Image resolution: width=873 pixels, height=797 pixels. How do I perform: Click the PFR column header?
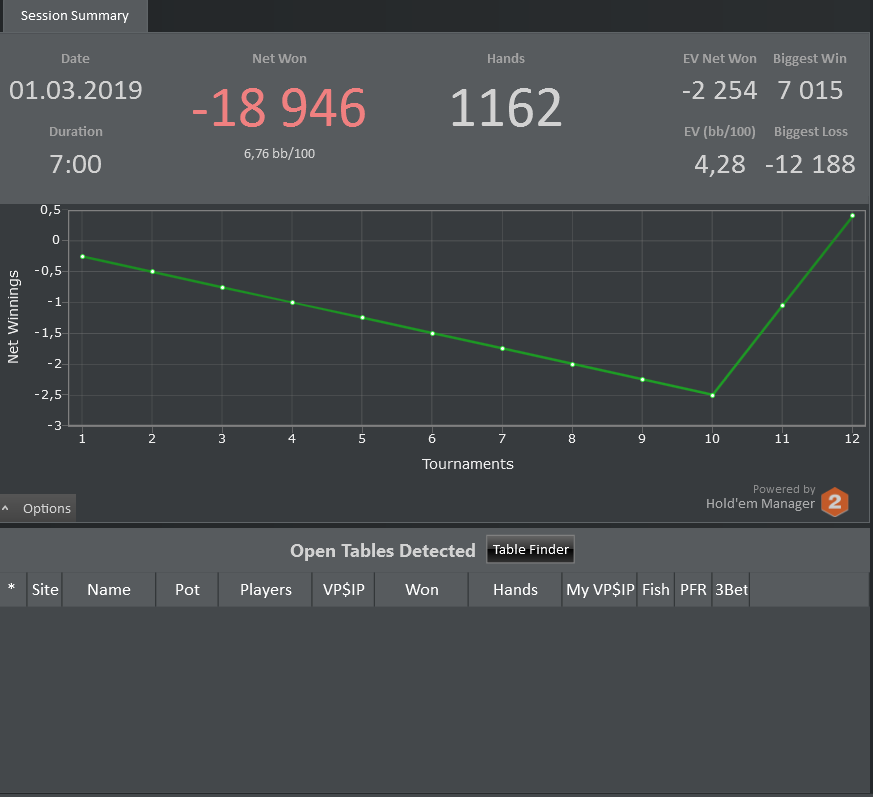coord(693,589)
